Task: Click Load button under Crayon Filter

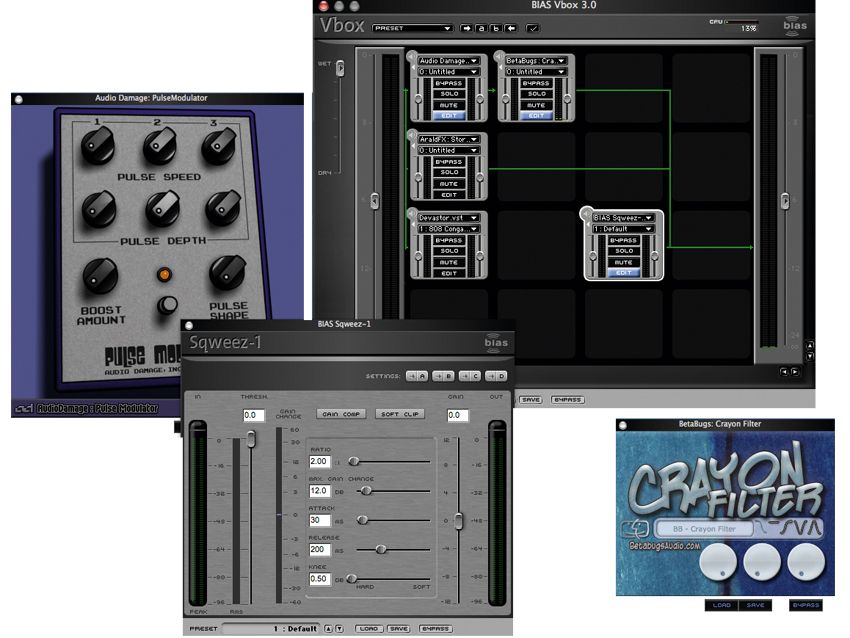Action: 722,605
